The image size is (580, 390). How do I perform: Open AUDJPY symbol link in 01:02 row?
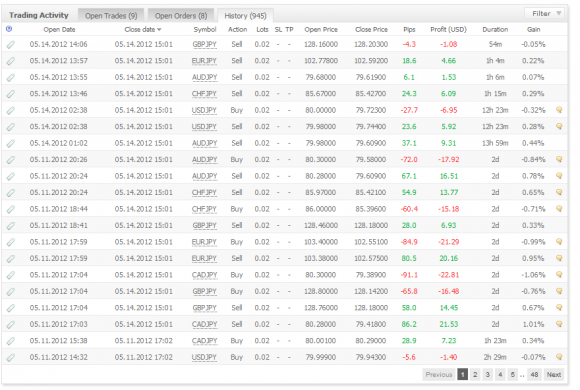[204, 143]
